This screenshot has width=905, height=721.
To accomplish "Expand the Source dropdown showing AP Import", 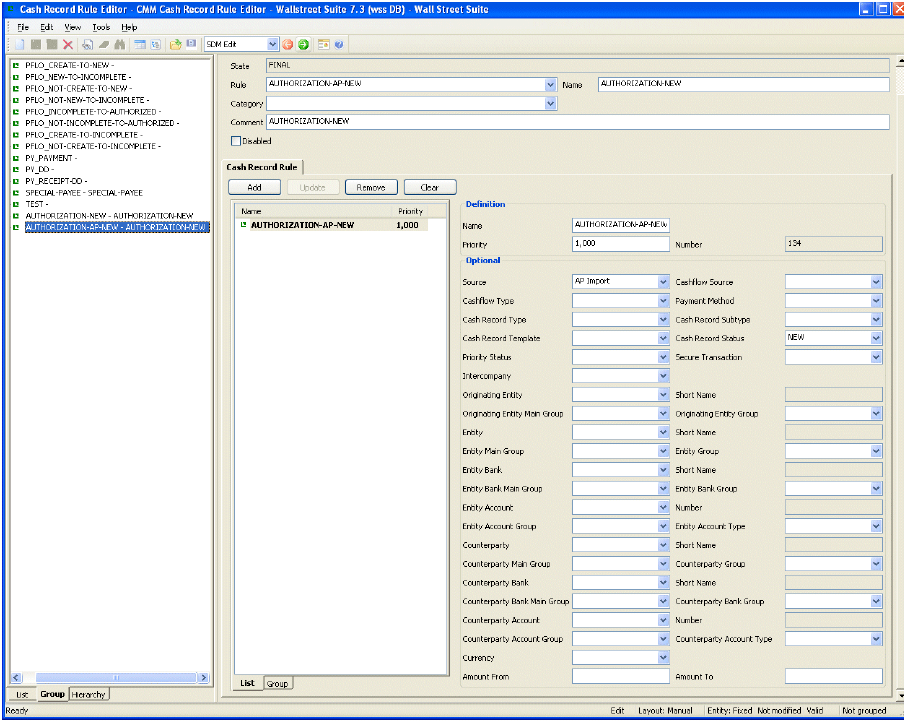I will click(663, 282).
